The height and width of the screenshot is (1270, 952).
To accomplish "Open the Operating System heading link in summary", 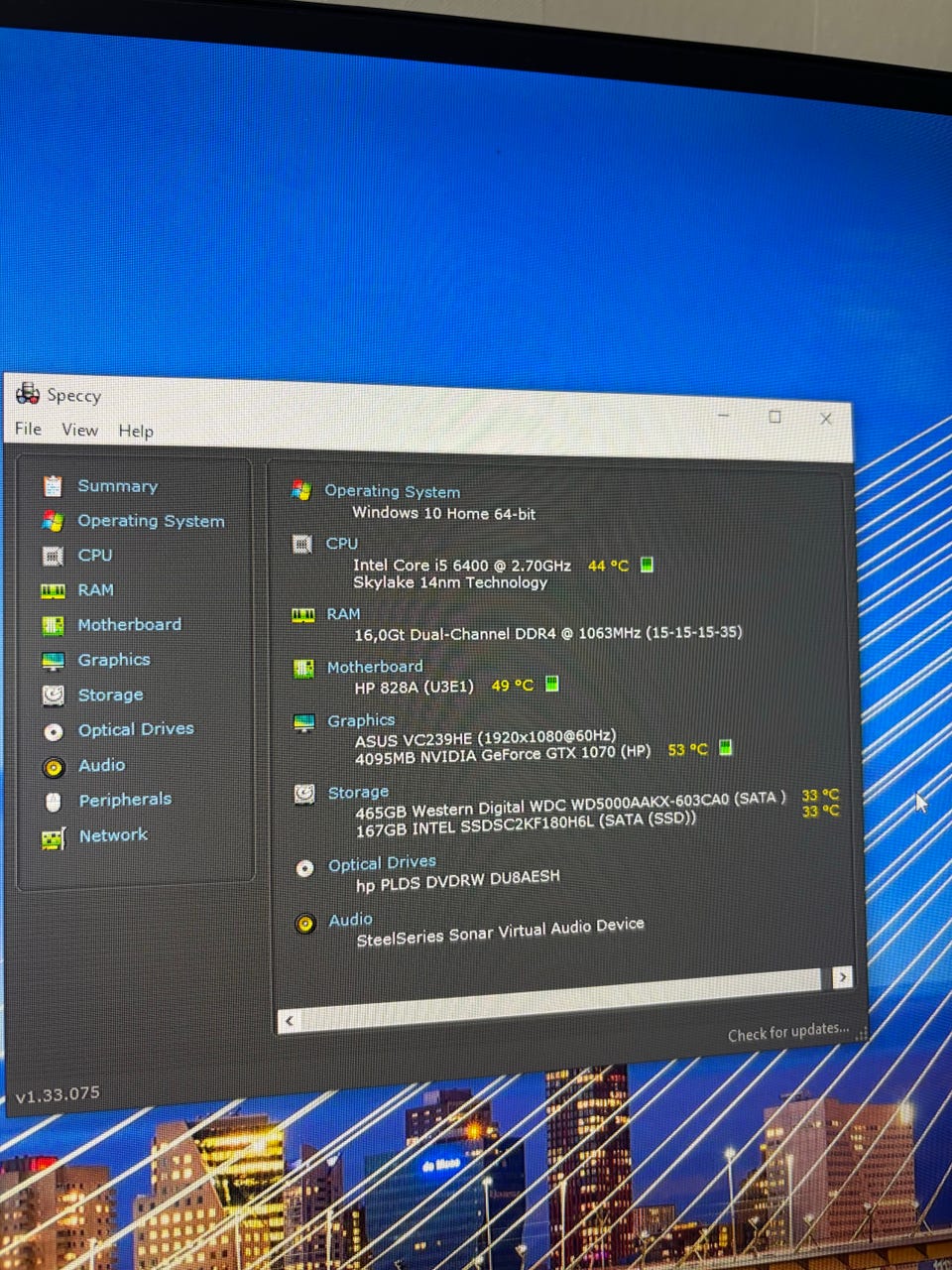I will click(x=392, y=491).
